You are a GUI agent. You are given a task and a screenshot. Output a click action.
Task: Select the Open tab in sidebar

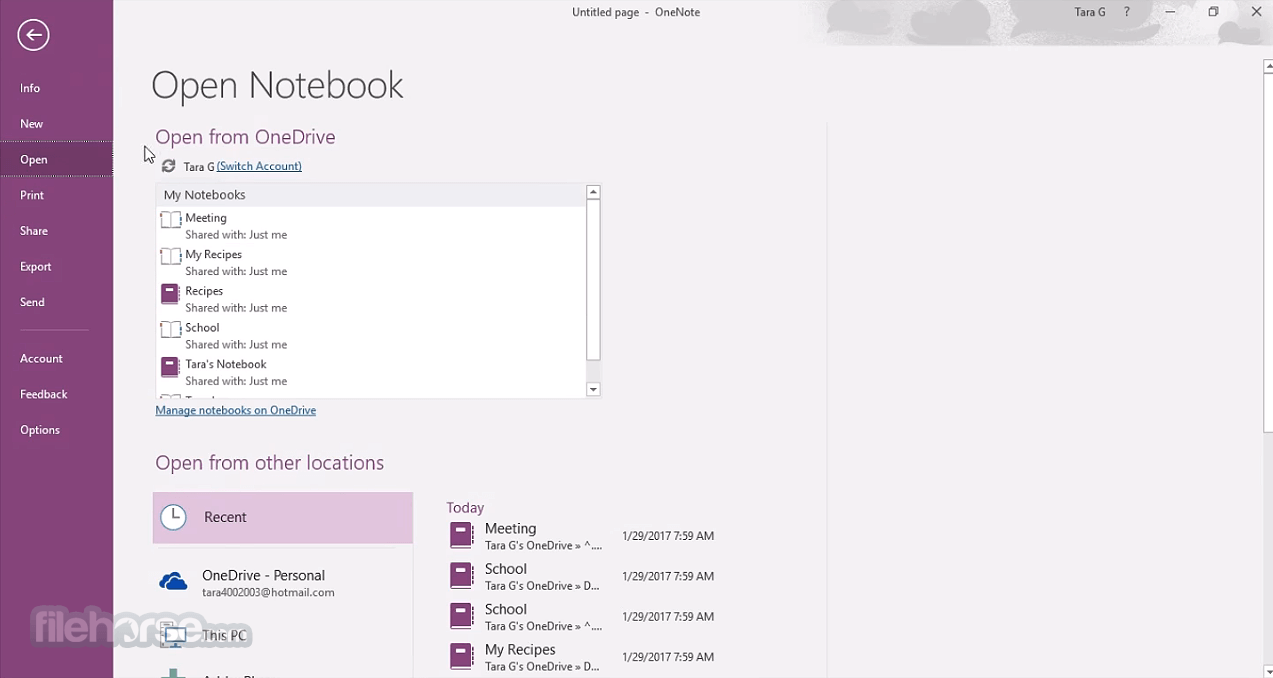pos(56,160)
